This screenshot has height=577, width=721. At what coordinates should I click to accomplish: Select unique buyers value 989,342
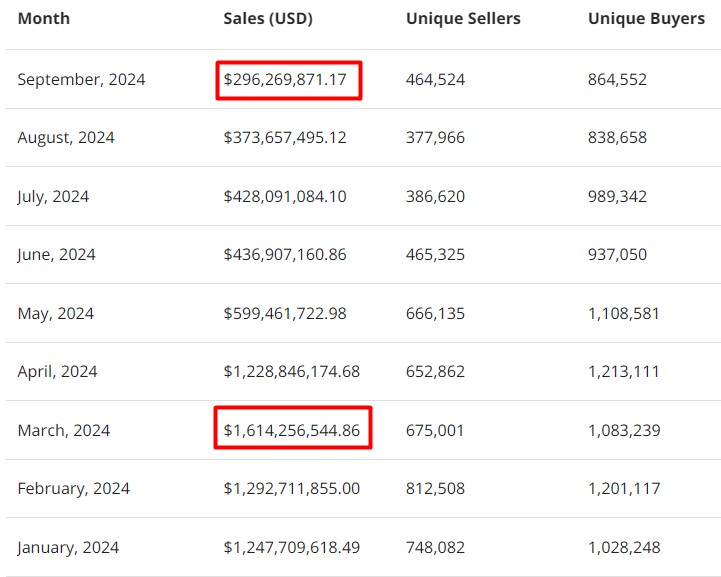(x=617, y=197)
